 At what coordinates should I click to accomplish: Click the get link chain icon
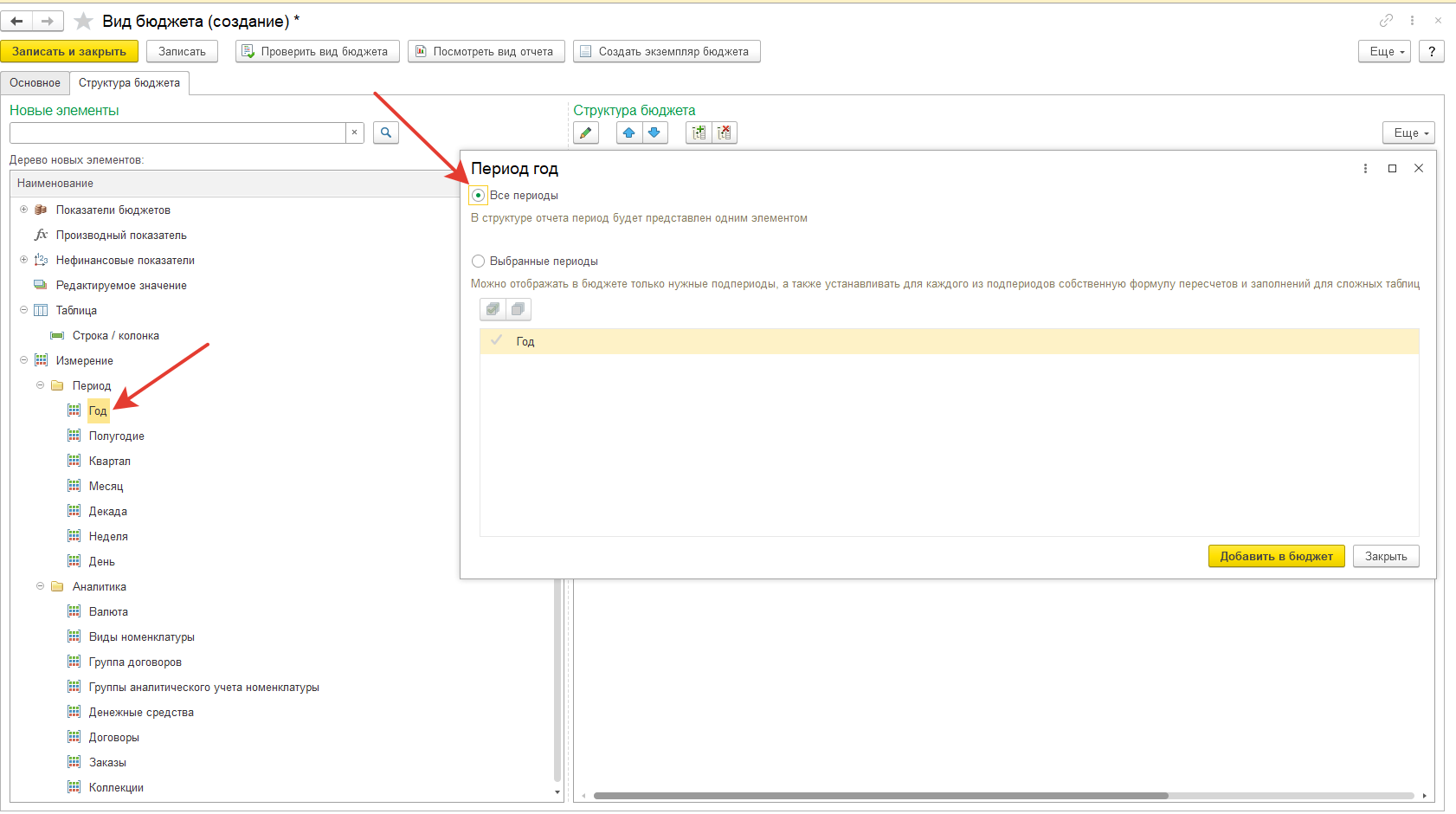pos(1386,21)
